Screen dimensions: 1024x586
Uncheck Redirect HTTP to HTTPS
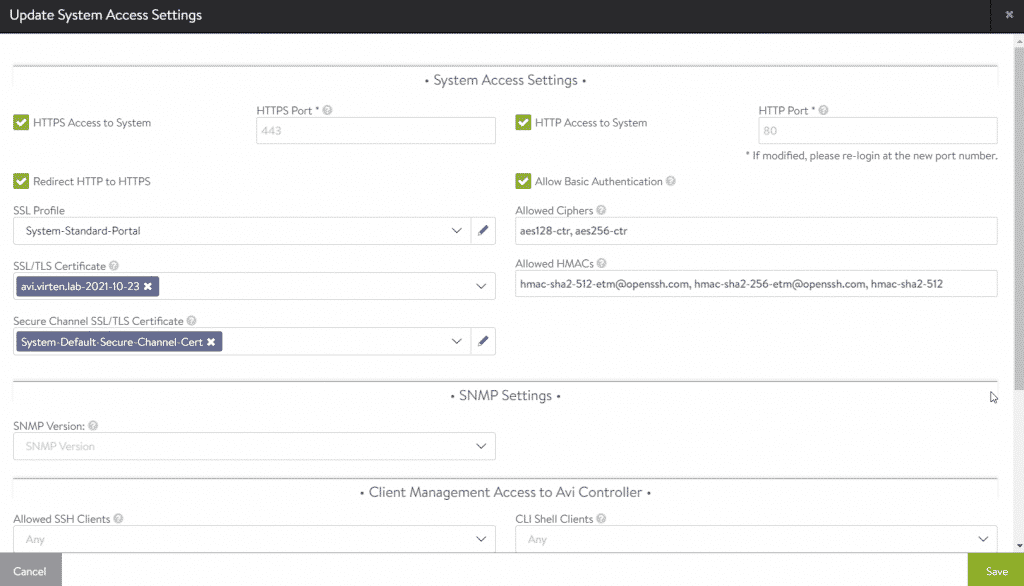[21, 181]
